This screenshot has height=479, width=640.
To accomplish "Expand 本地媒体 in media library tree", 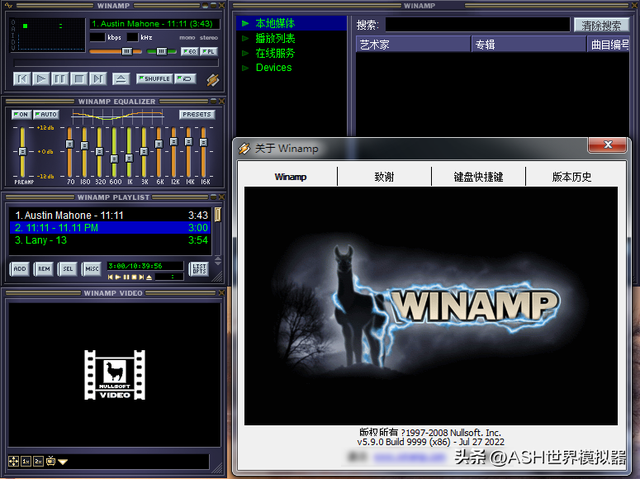I will (x=245, y=23).
